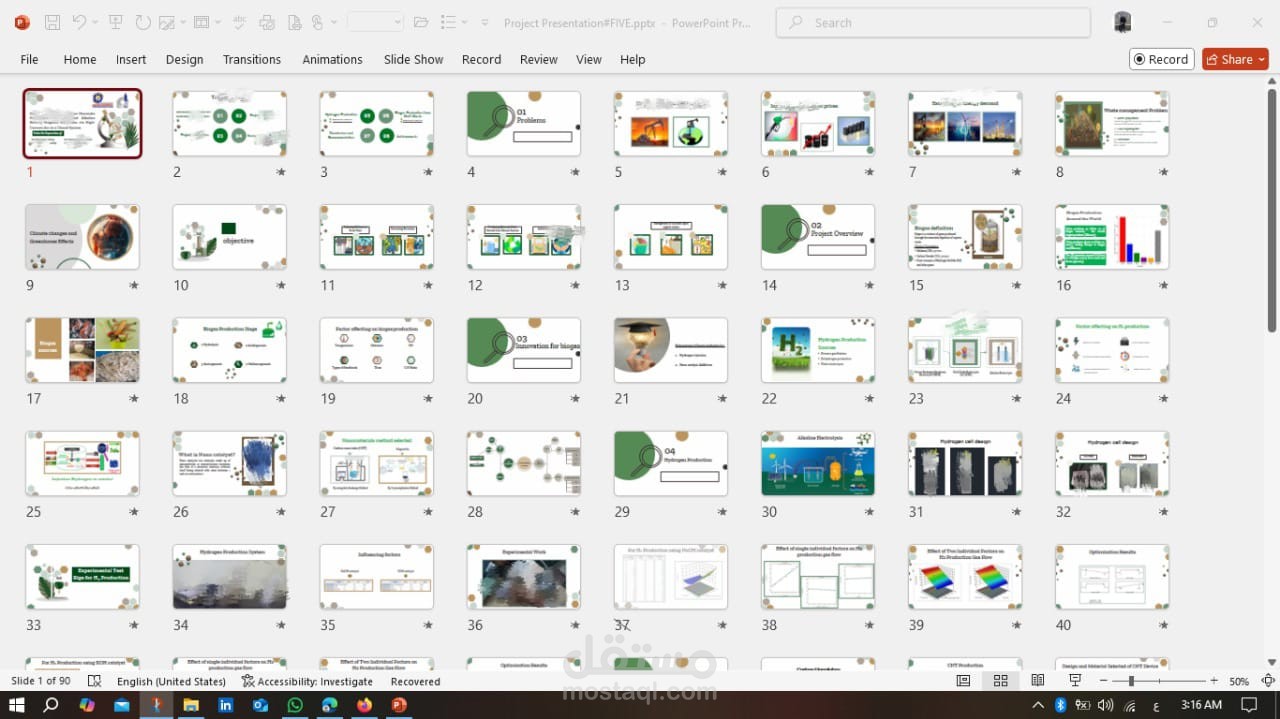Open the Undo history dropdown arrow
1280x719 pixels.
point(95,22)
